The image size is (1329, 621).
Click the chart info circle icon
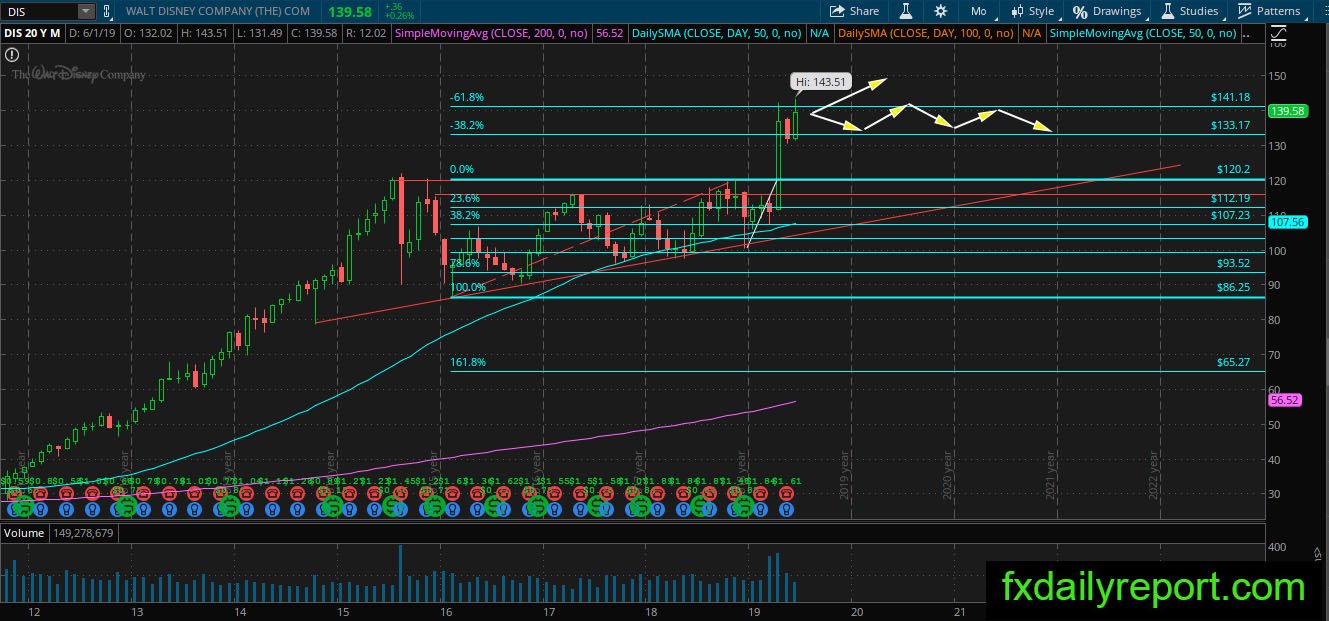click(x=11, y=55)
